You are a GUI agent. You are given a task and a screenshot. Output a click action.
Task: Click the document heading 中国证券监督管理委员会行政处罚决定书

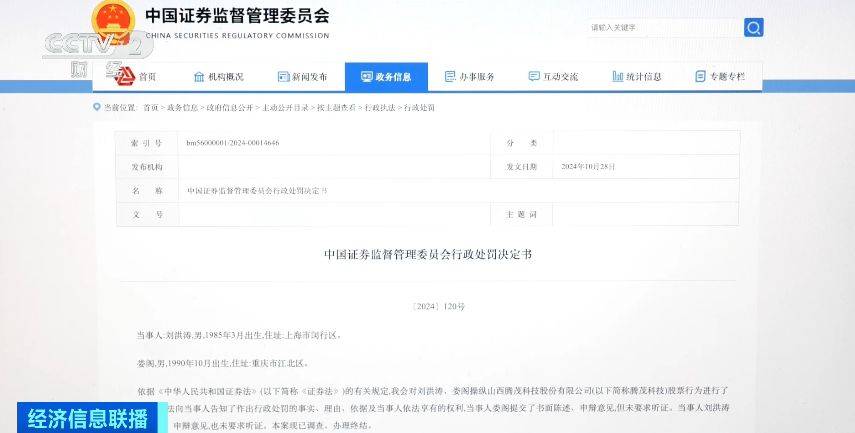click(x=428, y=255)
